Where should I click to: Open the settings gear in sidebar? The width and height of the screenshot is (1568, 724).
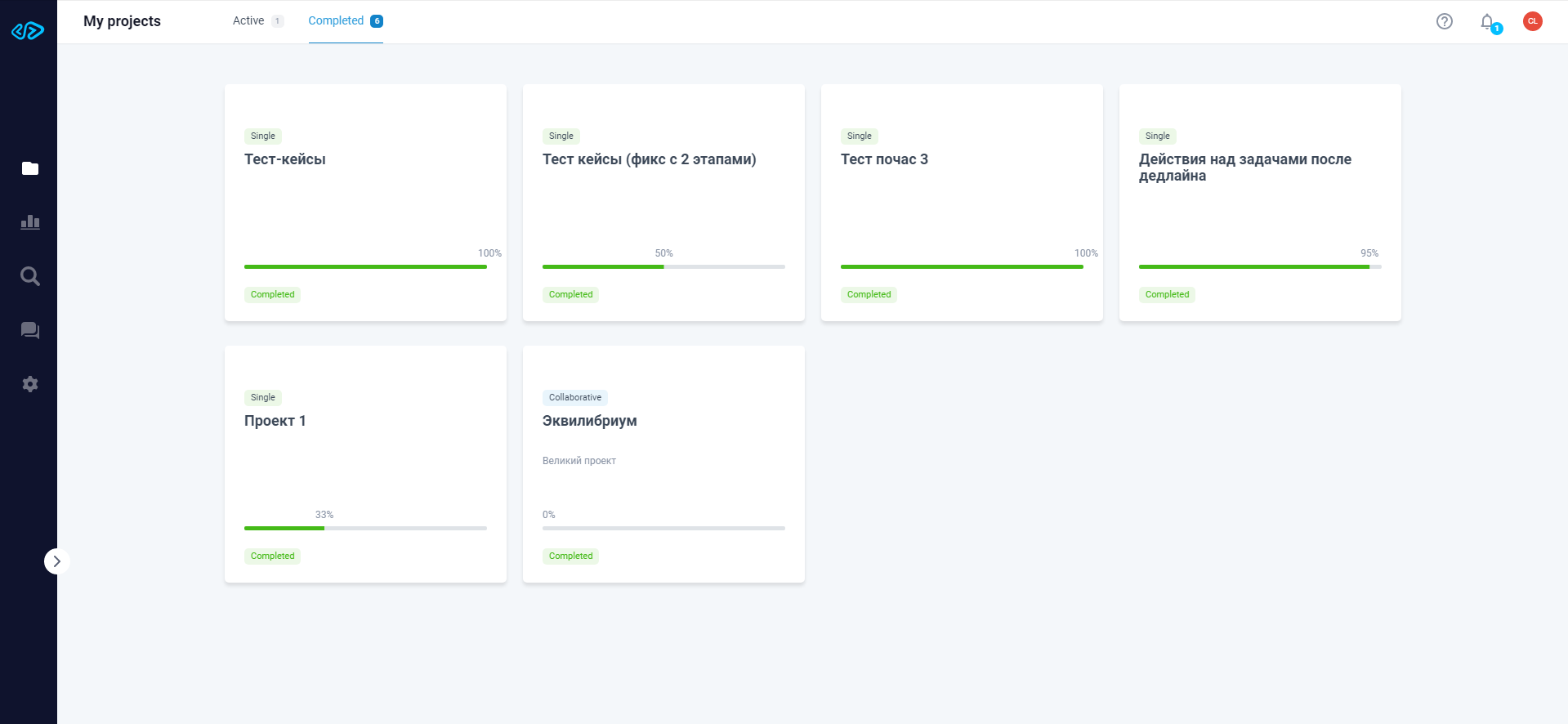click(x=30, y=384)
